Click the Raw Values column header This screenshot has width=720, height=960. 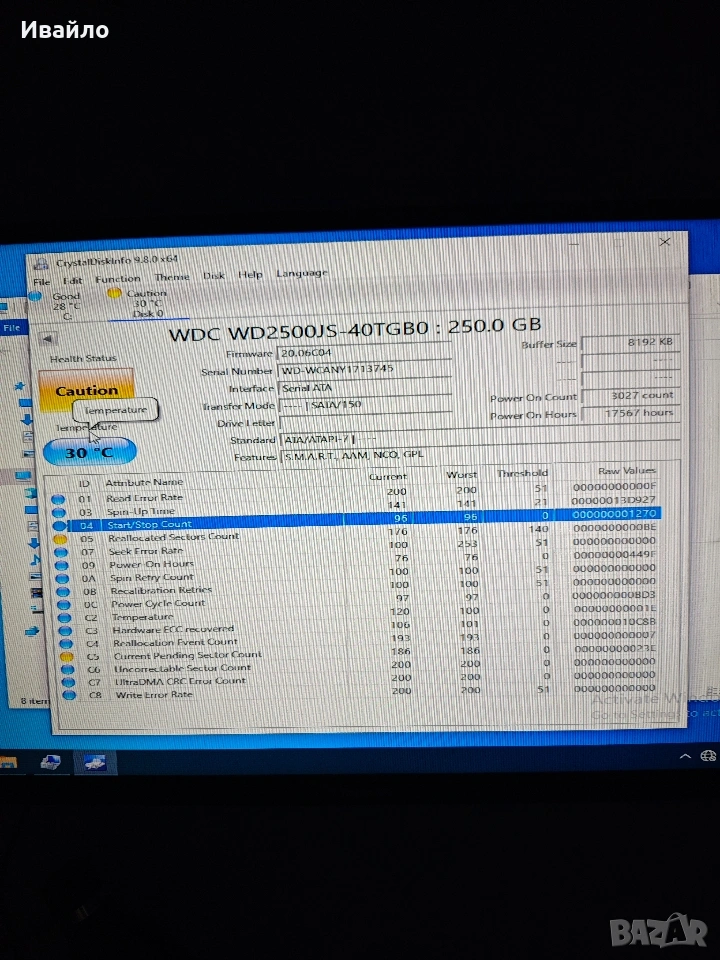(x=626, y=470)
